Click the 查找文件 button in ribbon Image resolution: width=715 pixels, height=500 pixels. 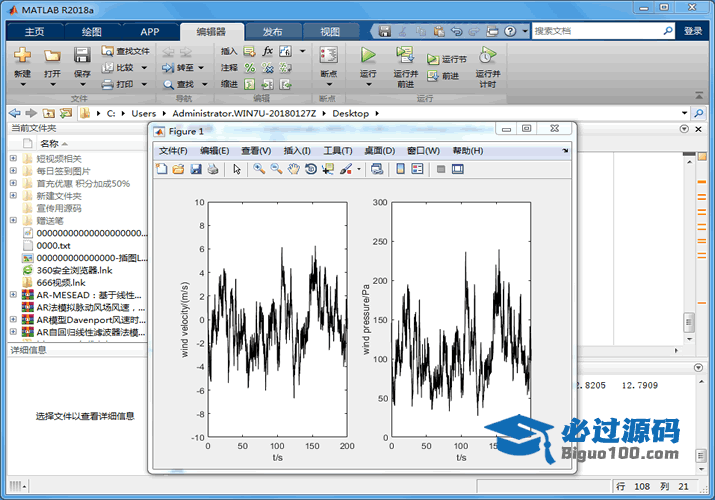point(125,50)
